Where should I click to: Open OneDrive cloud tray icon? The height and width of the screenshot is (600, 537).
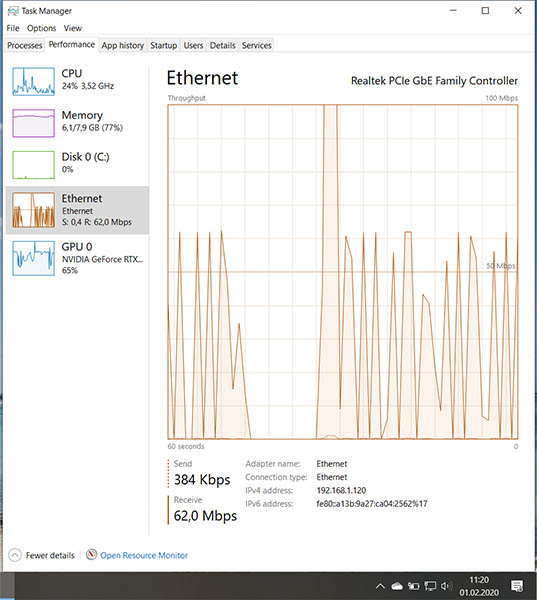pyautogui.click(x=397, y=586)
